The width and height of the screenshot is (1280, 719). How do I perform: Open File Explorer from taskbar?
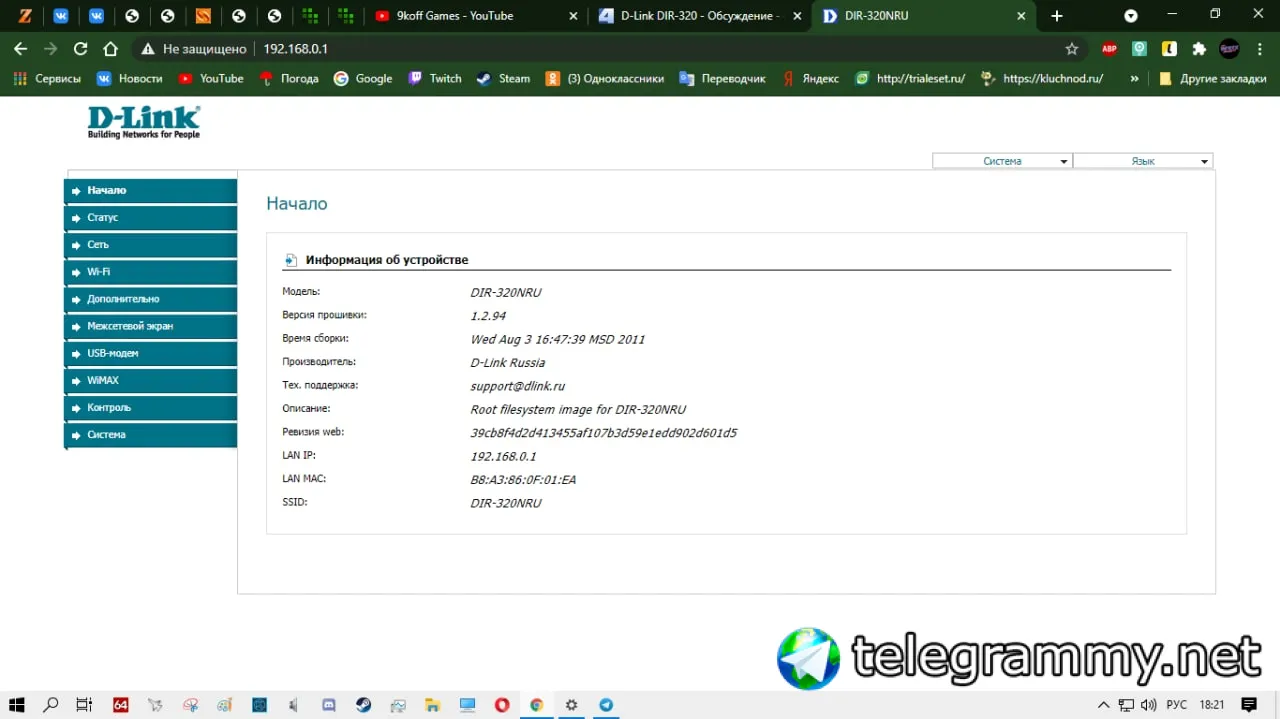click(x=433, y=705)
